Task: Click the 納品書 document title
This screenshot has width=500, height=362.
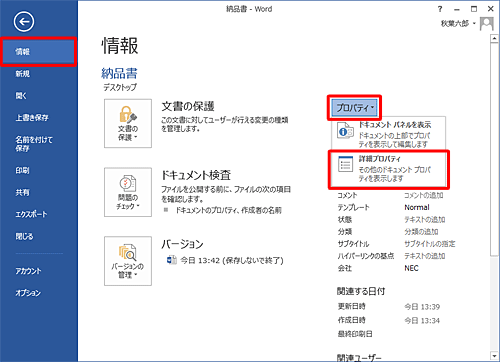Action: (119, 74)
